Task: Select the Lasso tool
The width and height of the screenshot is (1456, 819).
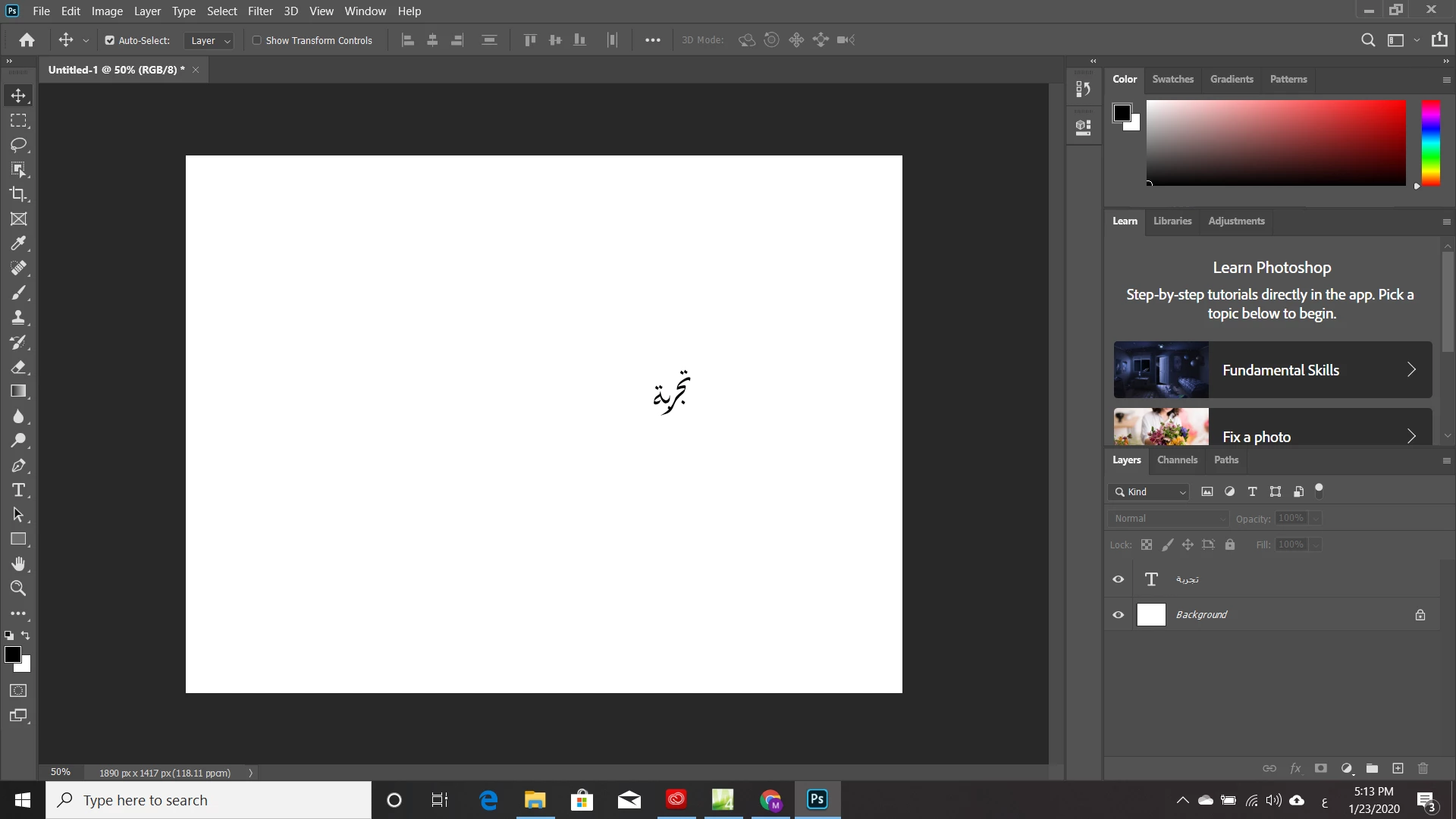Action: 18,145
